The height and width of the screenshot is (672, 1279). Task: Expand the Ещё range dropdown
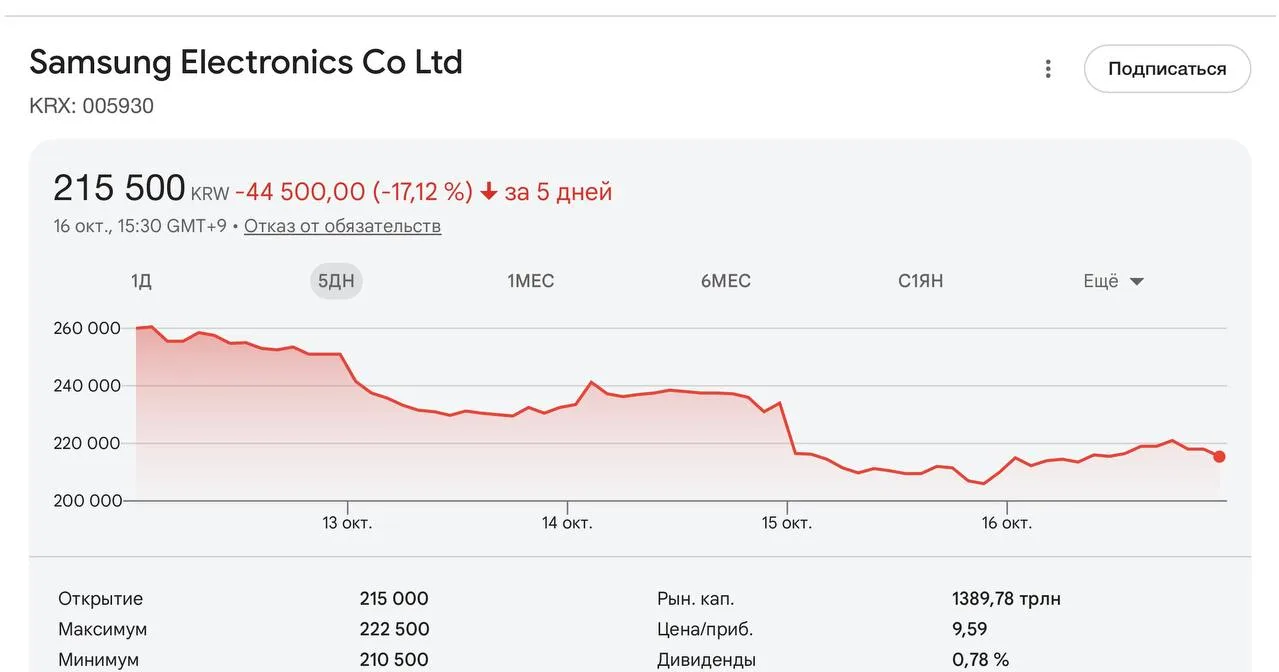pos(1113,281)
